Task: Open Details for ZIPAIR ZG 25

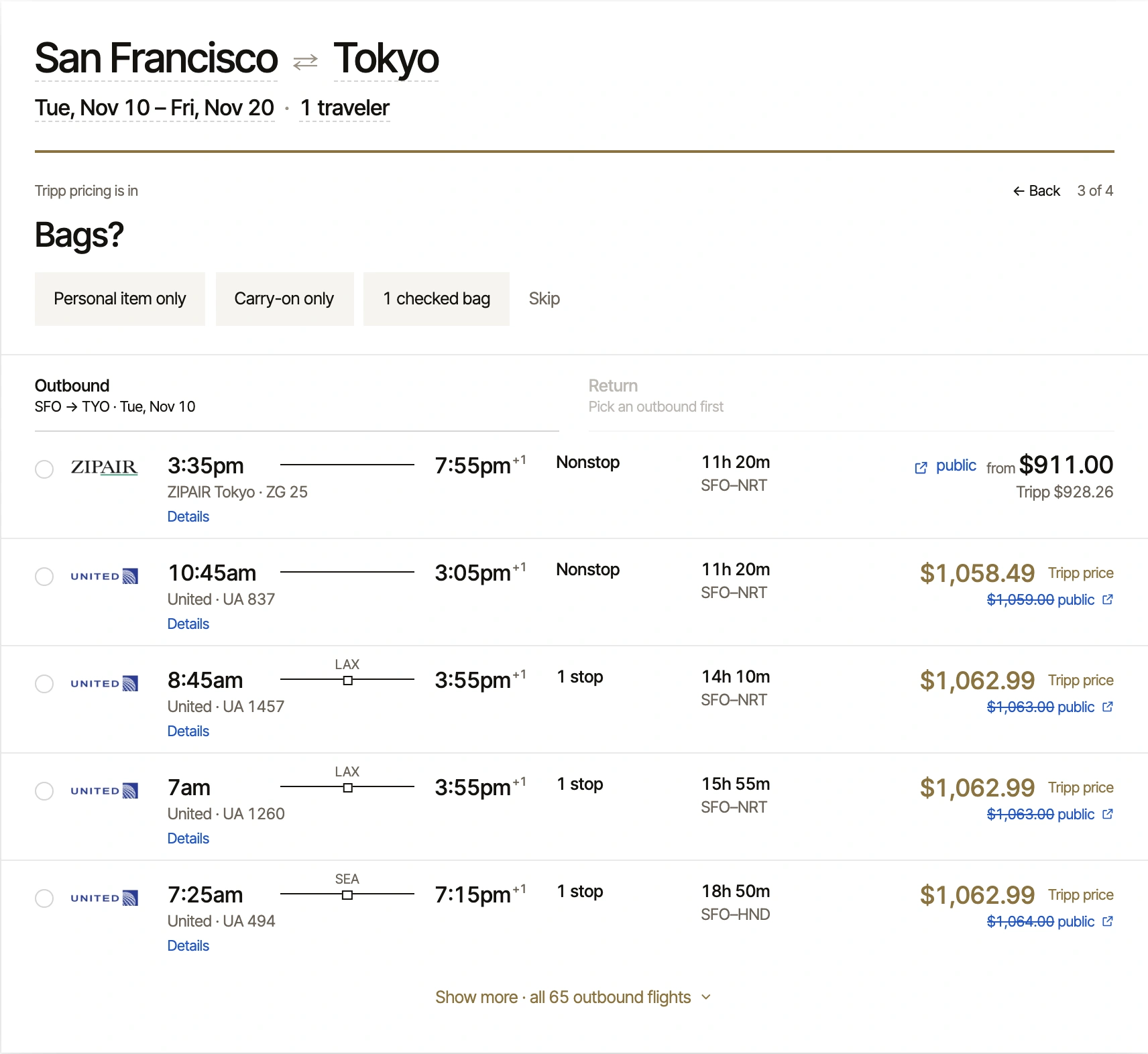Action: pyautogui.click(x=188, y=517)
